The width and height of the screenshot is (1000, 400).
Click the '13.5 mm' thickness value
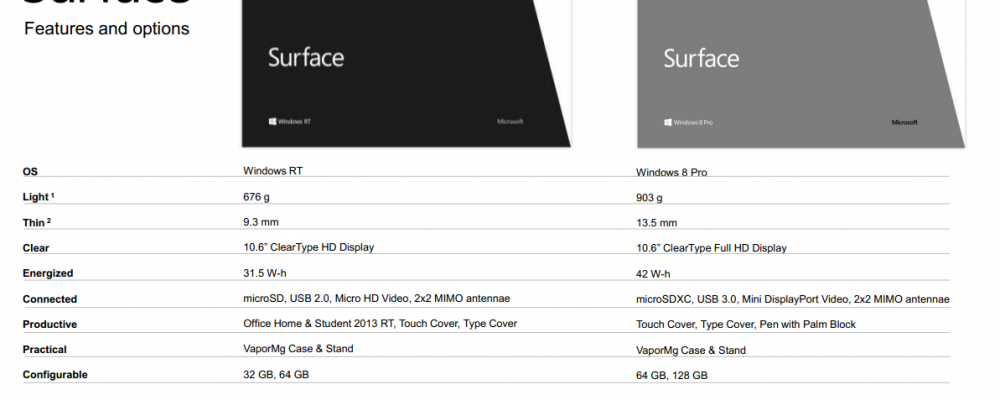(656, 223)
